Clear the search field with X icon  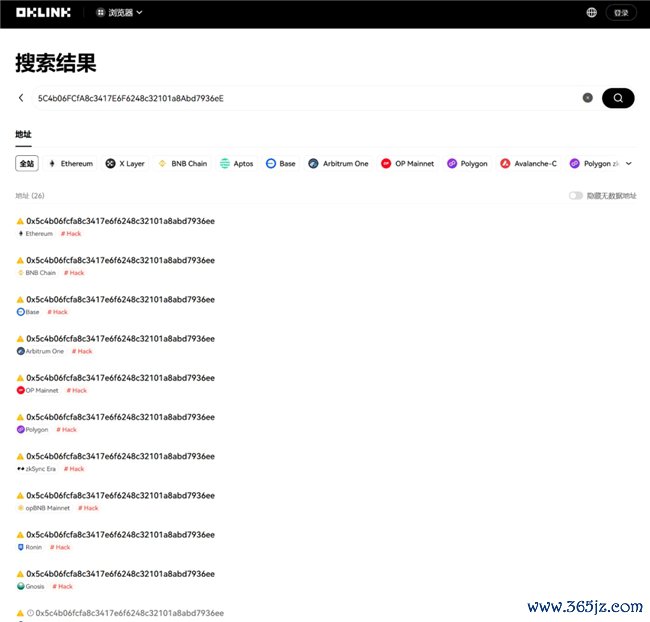[x=587, y=98]
